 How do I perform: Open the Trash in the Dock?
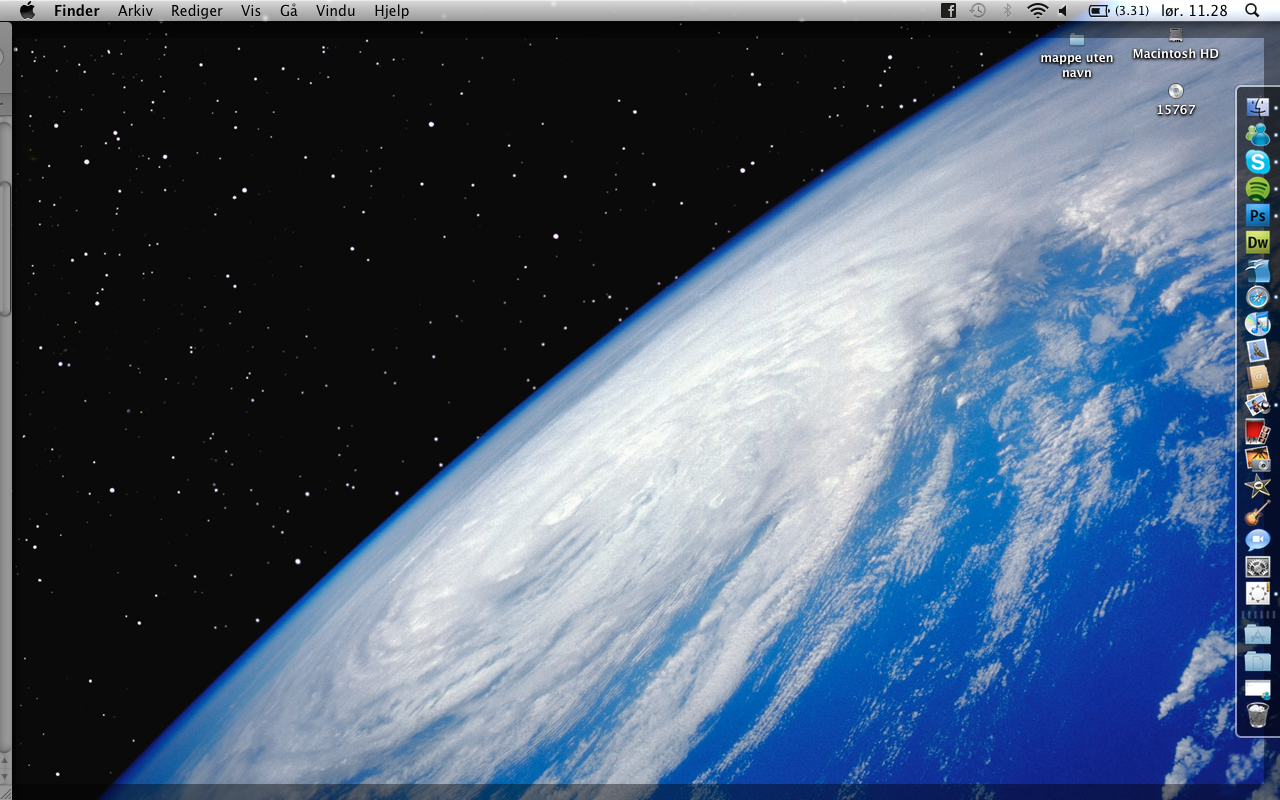click(x=1257, y=715)
